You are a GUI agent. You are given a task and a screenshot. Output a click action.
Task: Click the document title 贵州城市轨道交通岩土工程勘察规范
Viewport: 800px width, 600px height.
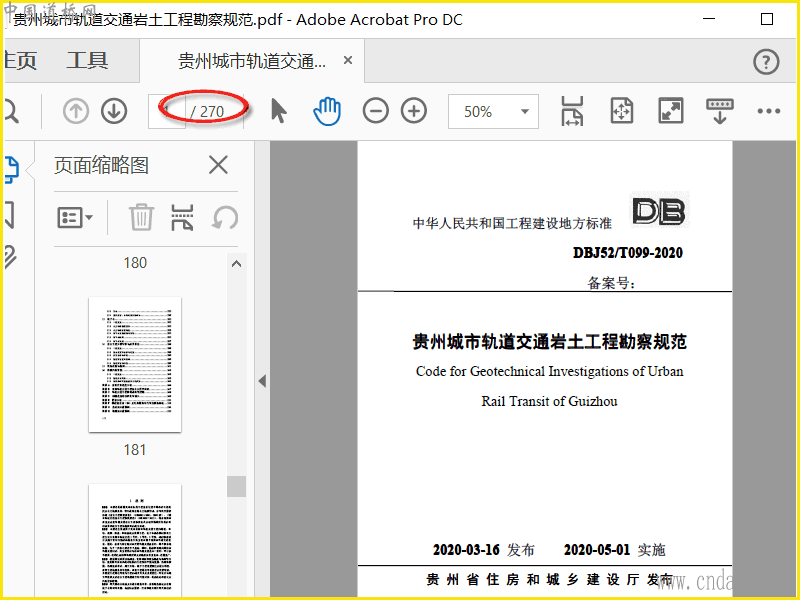(x=549, y=342)
